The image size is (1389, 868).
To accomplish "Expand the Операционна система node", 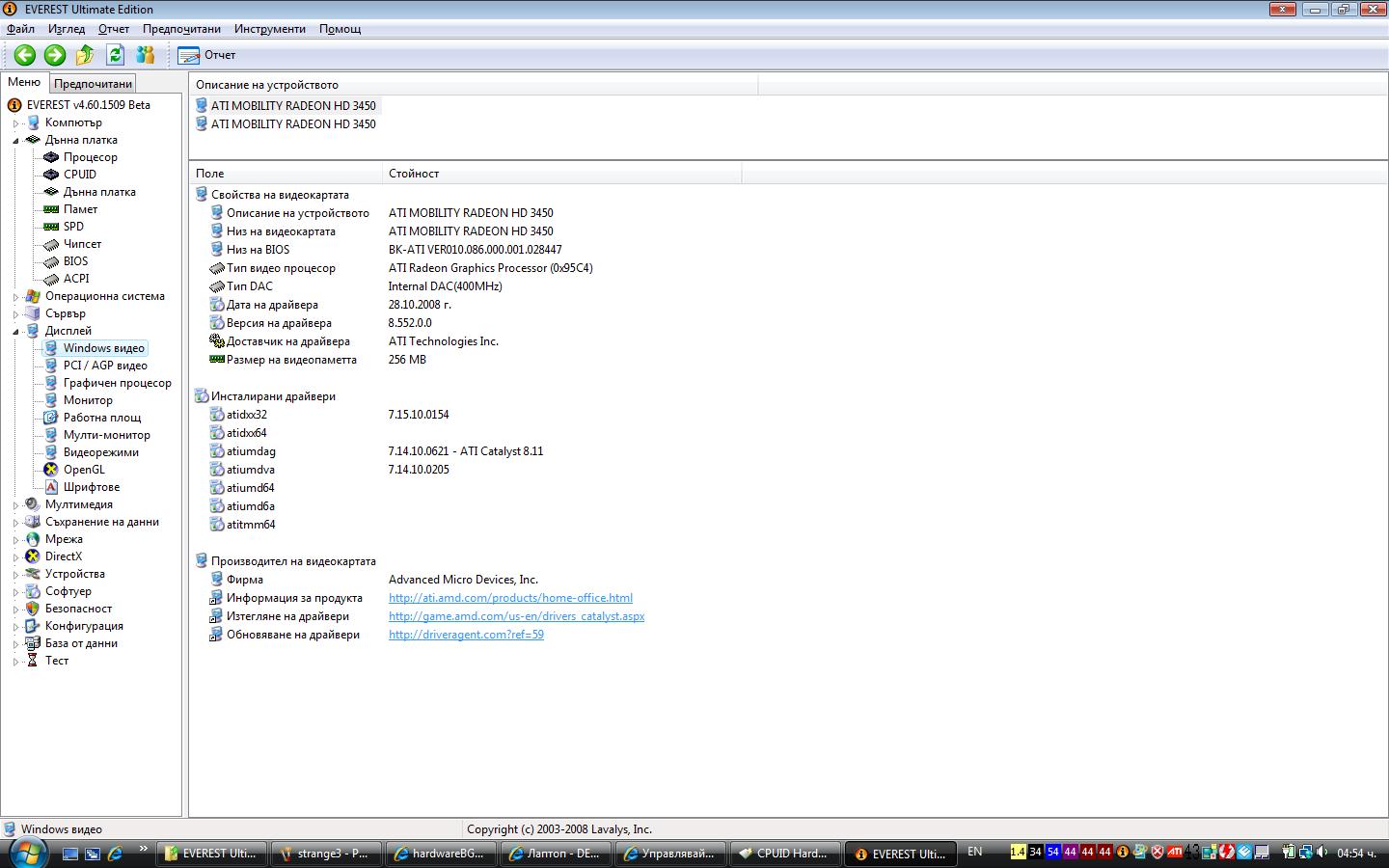I will tap(16, 297).
